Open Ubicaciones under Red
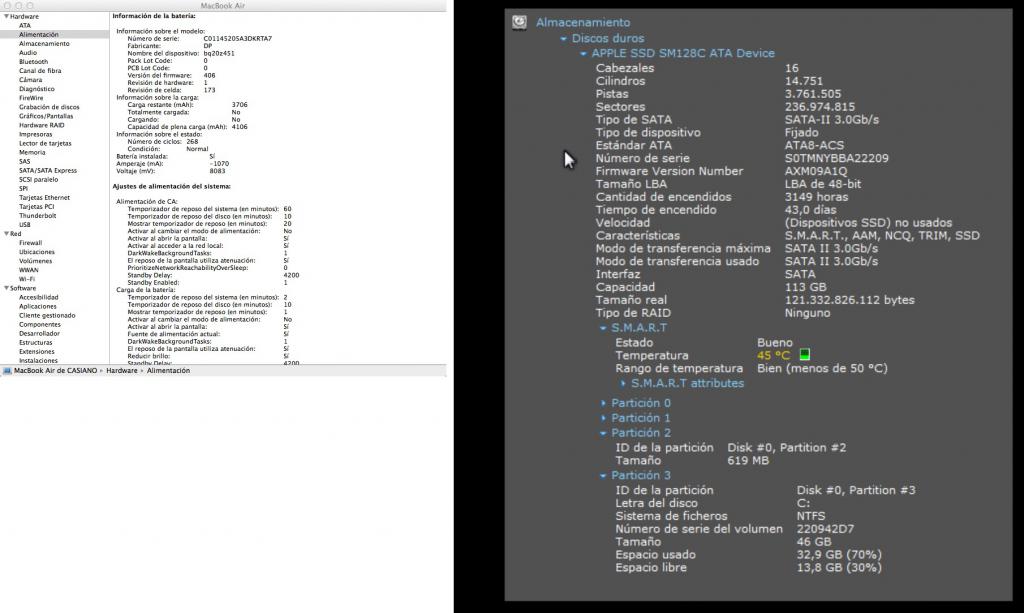Image resolution: width=1024 pixels, height=613 pixels. 37,252
